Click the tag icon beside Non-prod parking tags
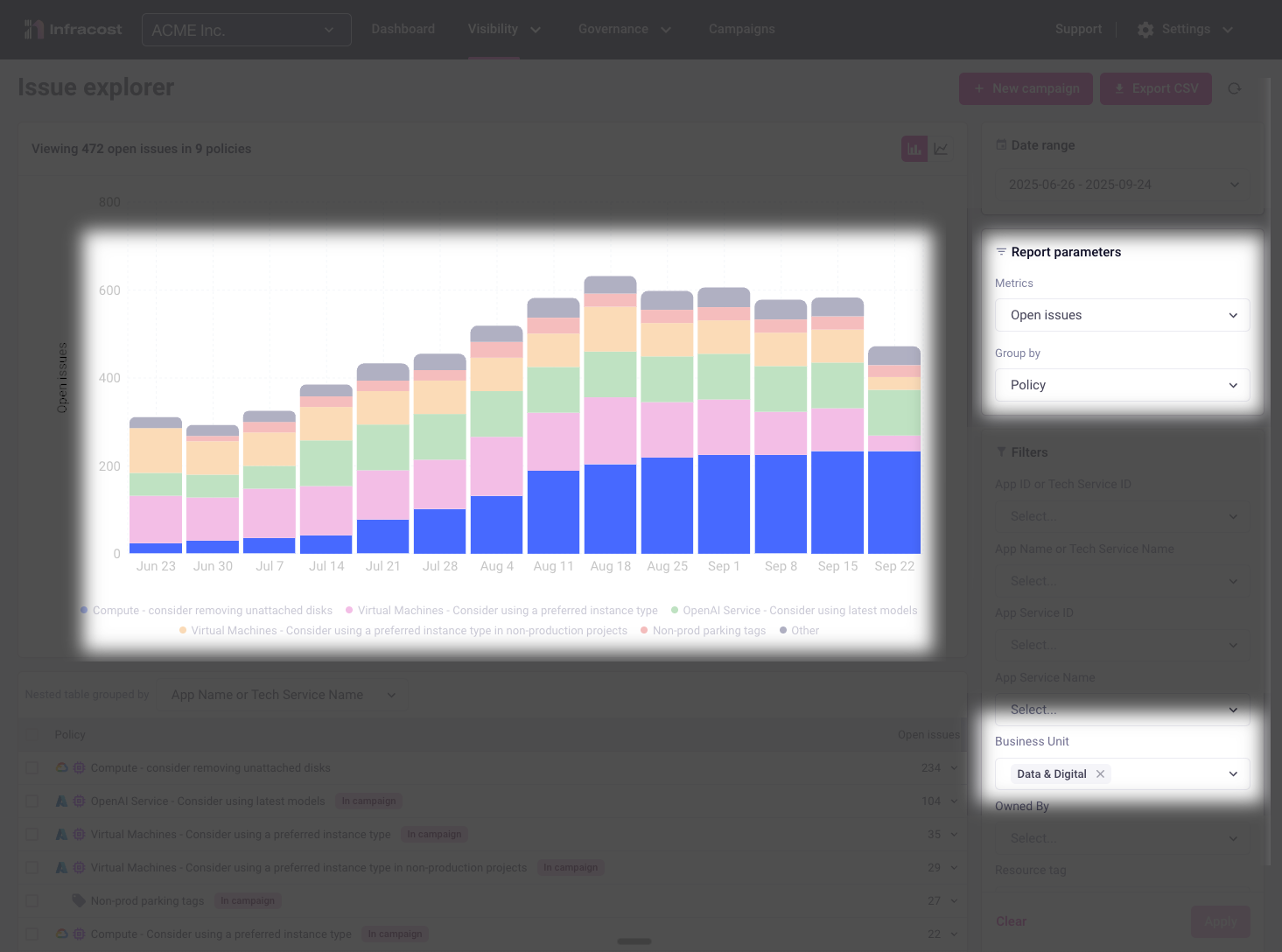The image size is (1282, 952). point(79,900)
